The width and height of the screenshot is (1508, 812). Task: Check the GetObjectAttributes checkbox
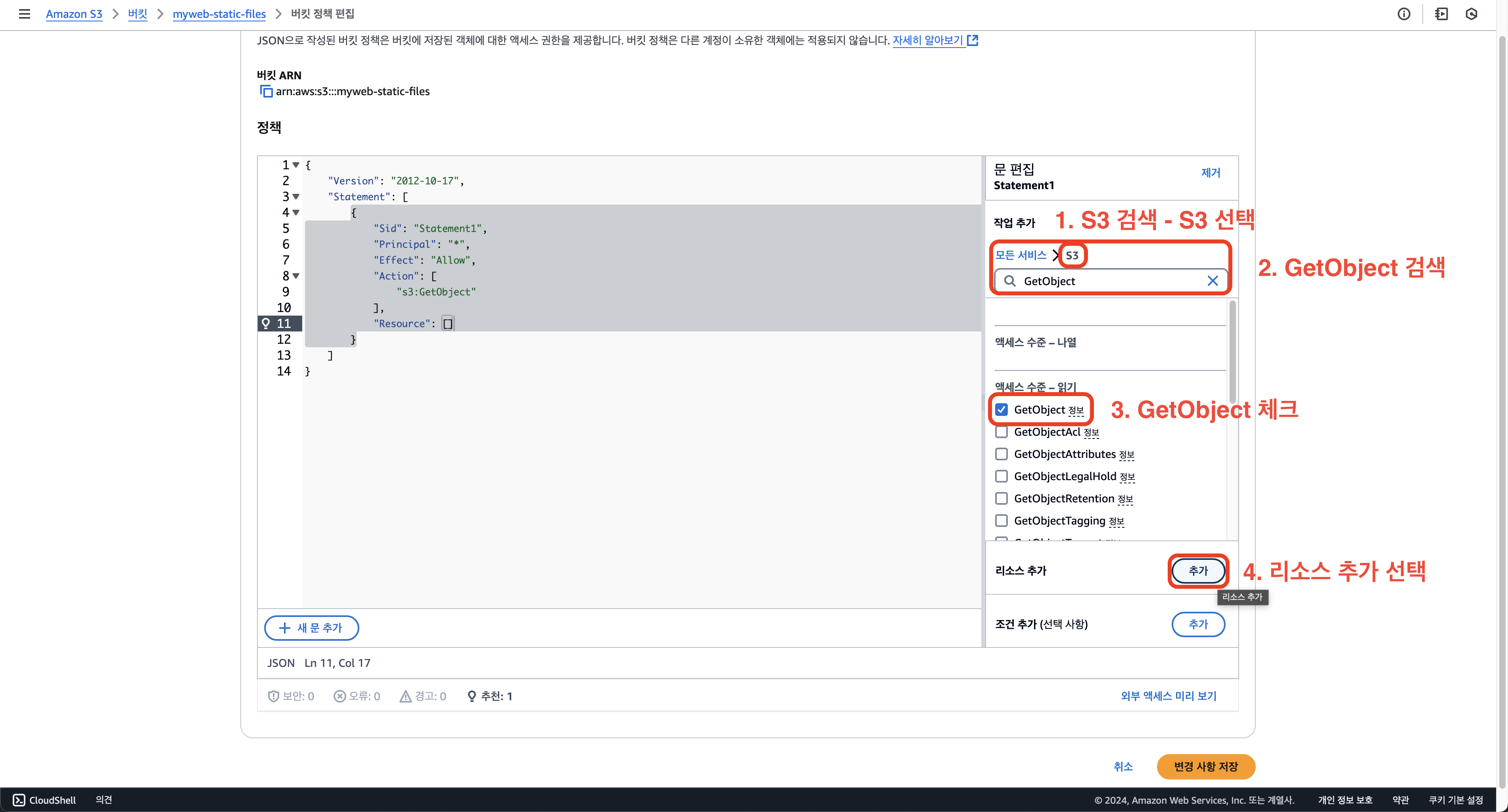(x=1001, y=454)
